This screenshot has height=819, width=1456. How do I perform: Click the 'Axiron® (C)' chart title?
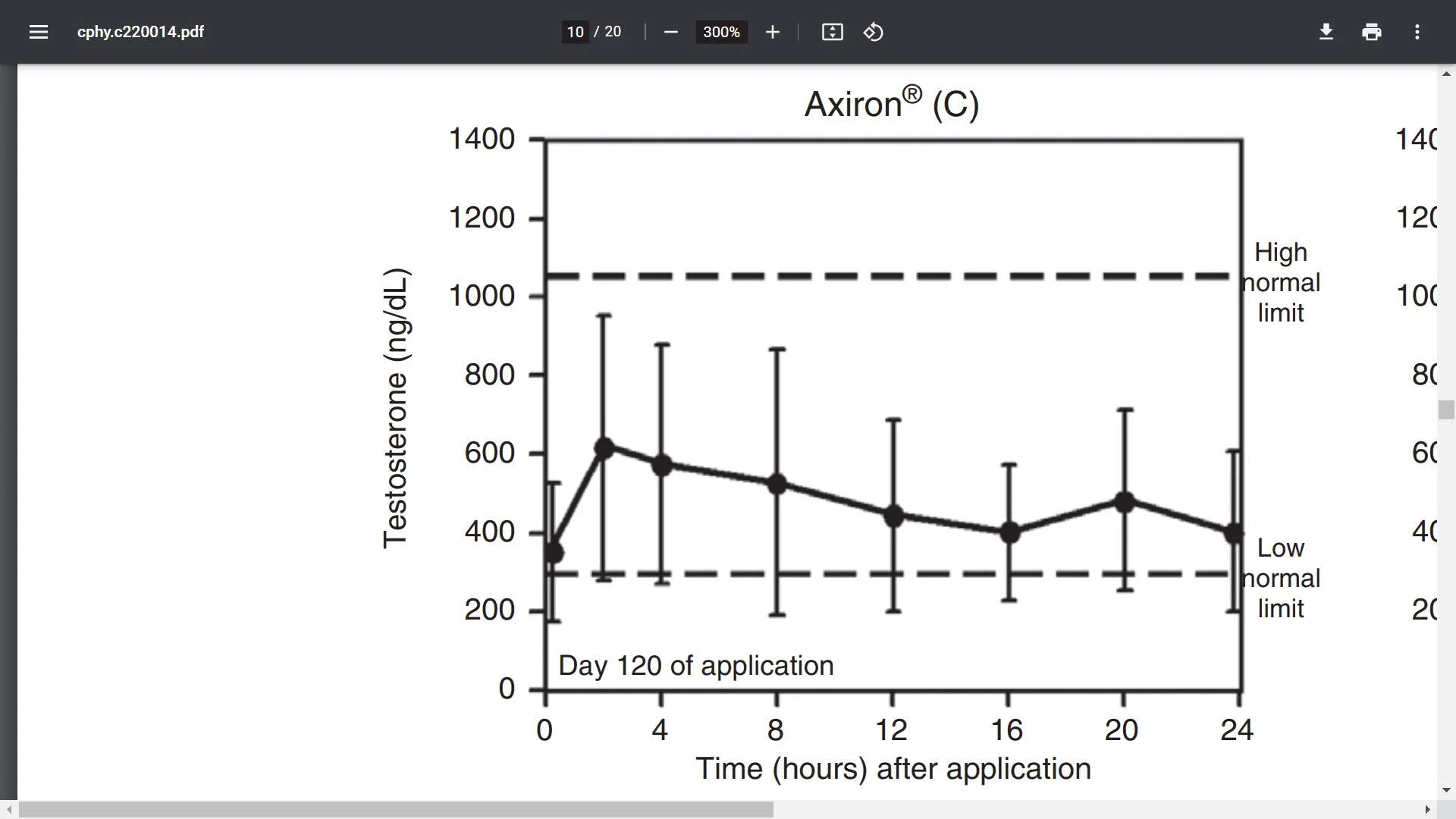pyautogui.click(x=892, y=103)
